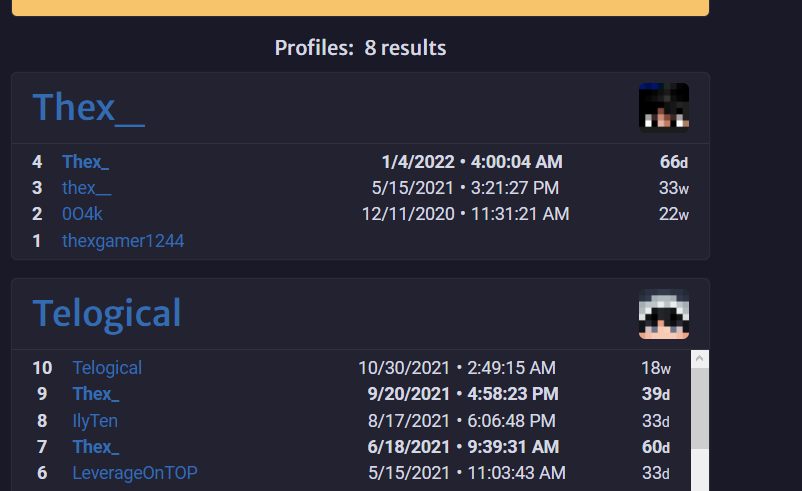The image size is (802, 491).
Task: Click the 66d duration for Thex_
Action: click(x=674, y=162)
